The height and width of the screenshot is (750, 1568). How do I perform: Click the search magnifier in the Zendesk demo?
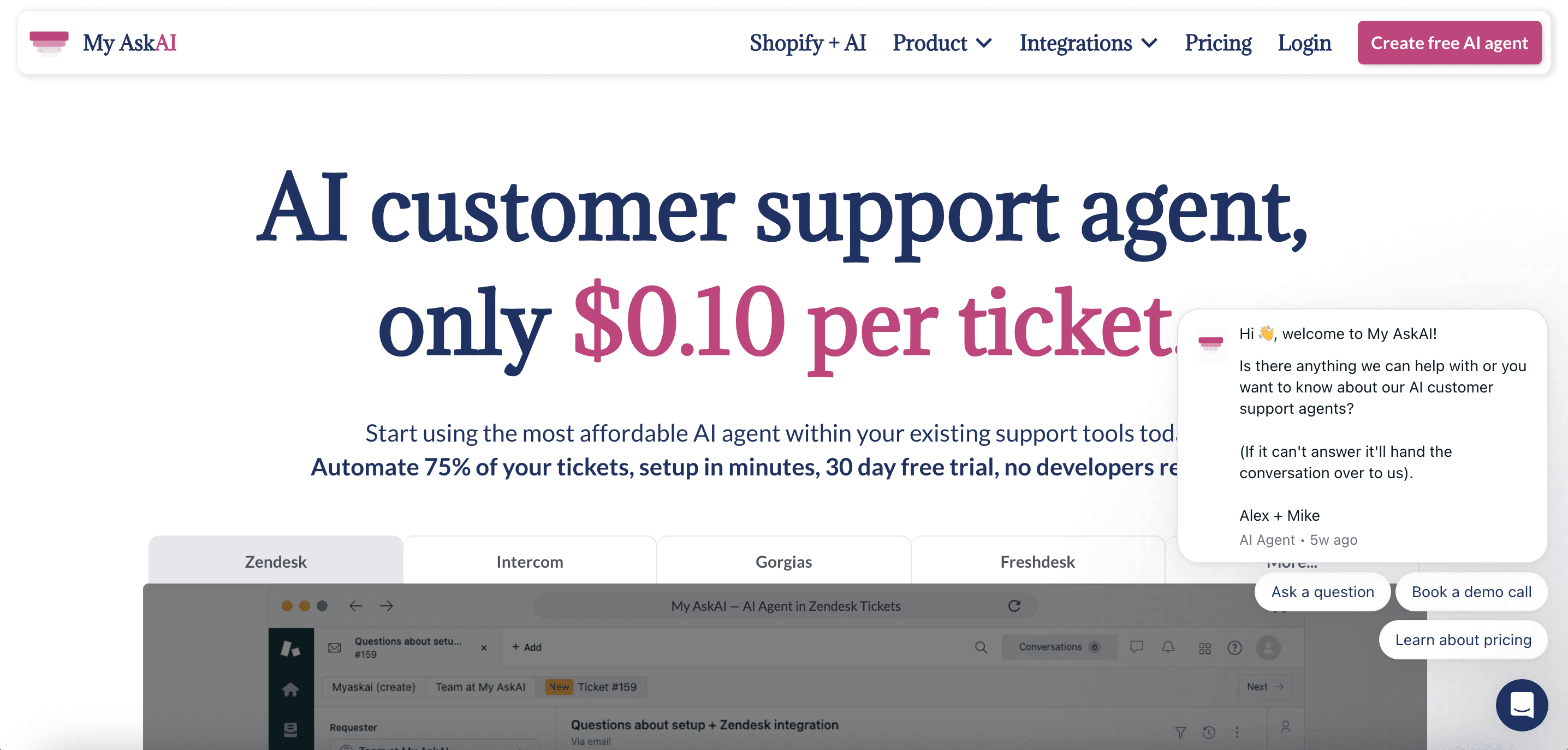coord(981,647)
